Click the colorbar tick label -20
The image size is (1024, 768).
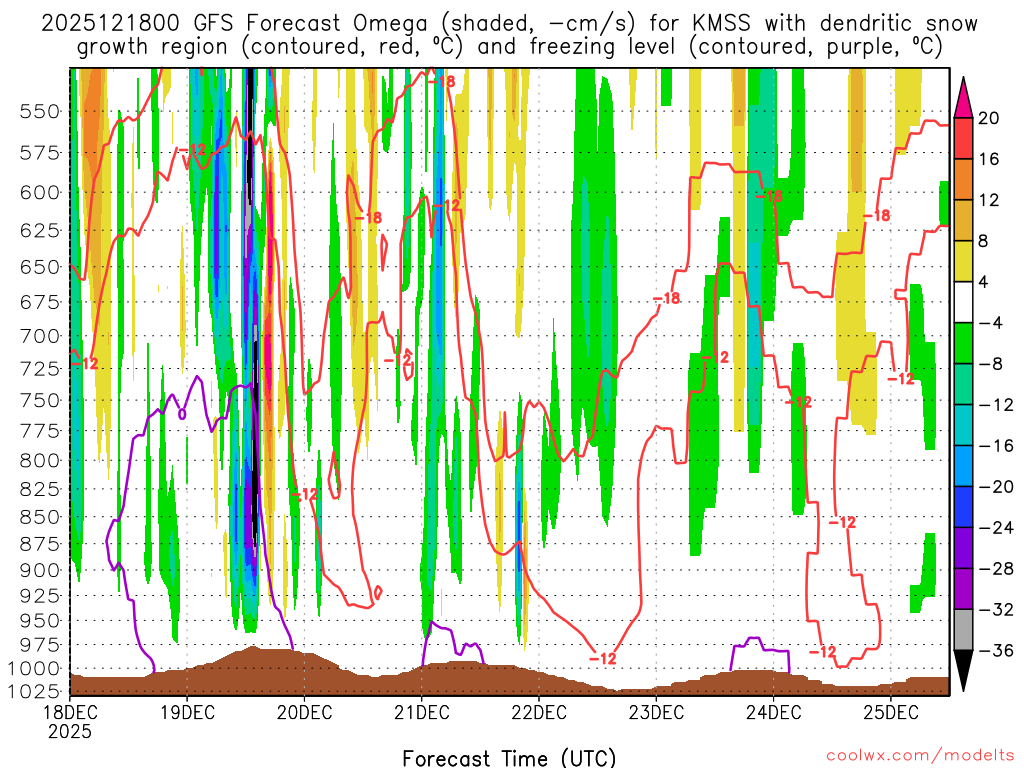996,487
